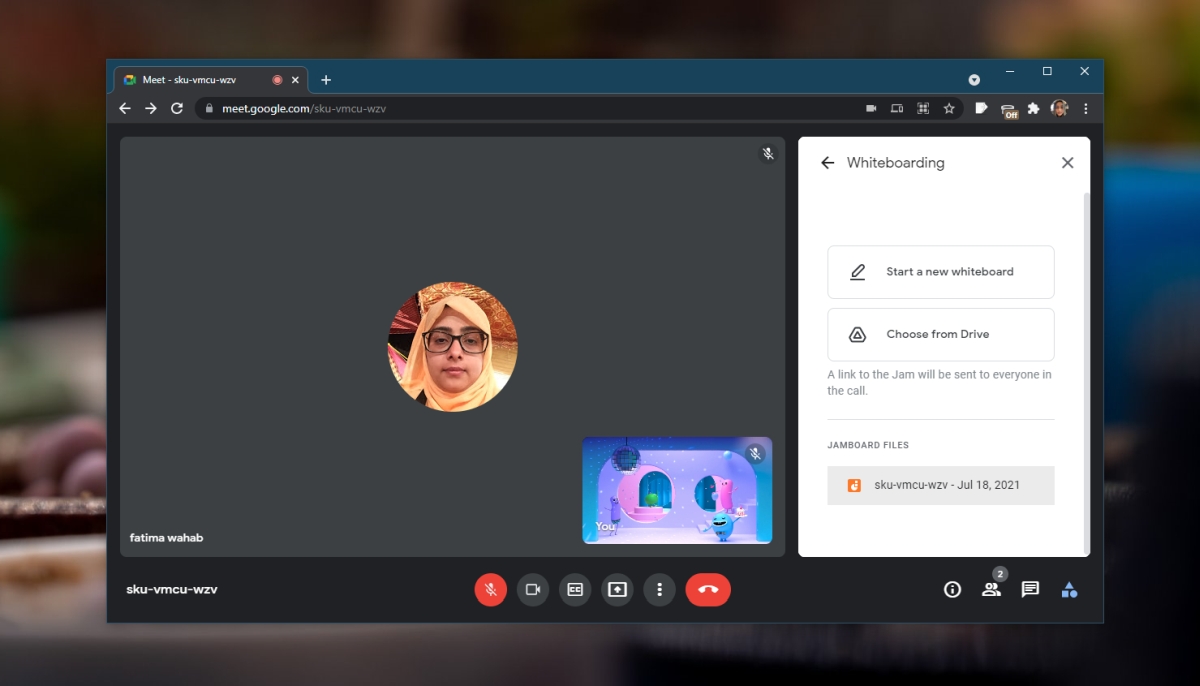Open more options with the three-dot icon
This screenshot has width=1200, height=686.
click(x=659, y=589)
